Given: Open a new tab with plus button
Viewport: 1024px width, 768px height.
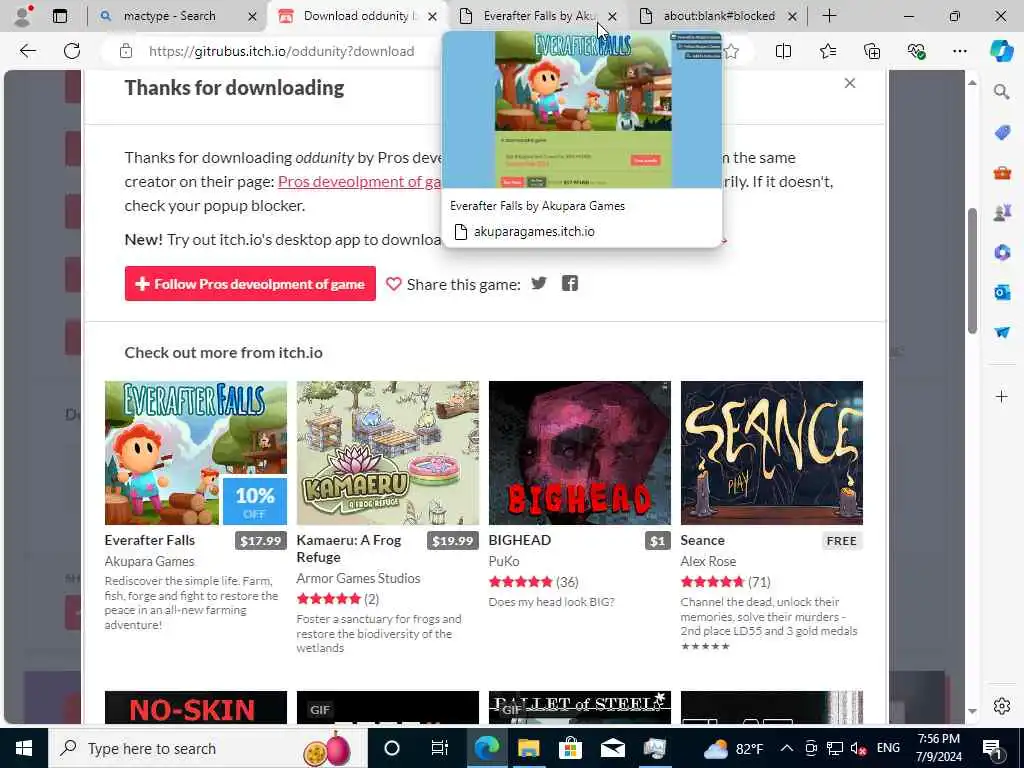Looking at the screenshot, I should (829, 16).
